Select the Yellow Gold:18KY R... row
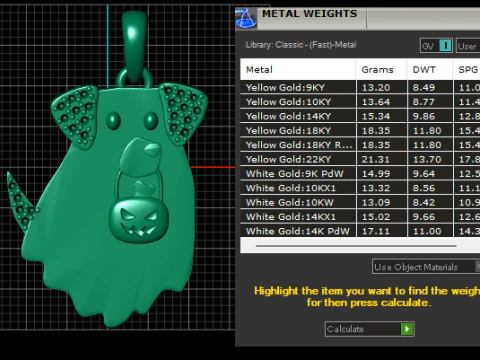This screenshot has width=480, height=360. [x=360, y=145]
